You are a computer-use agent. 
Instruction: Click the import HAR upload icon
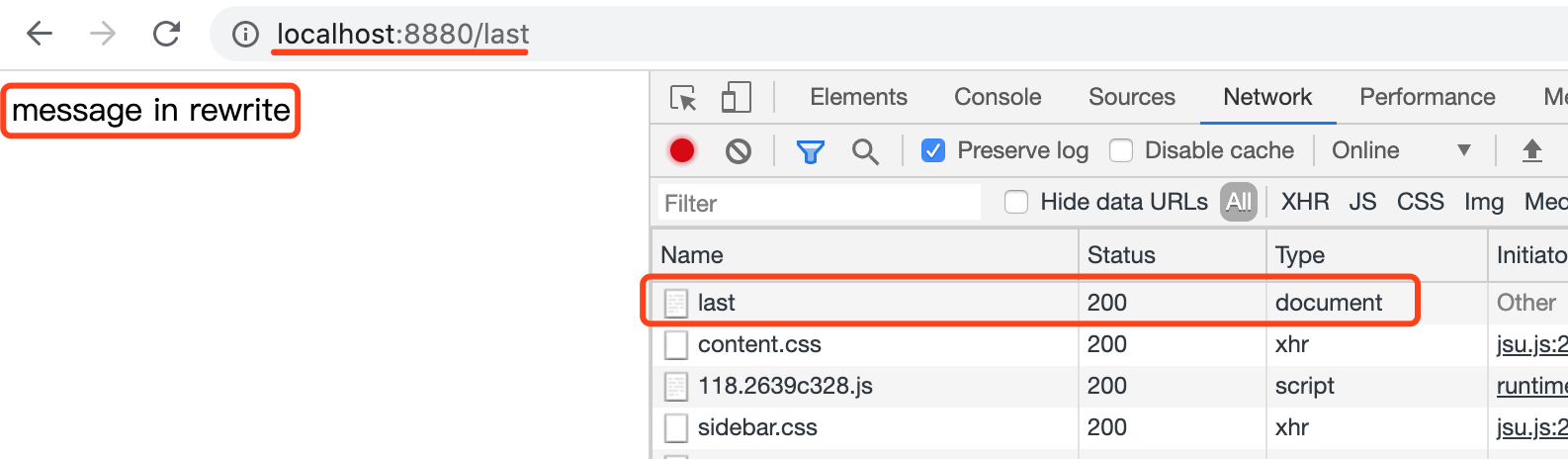tap(1532, 150)
